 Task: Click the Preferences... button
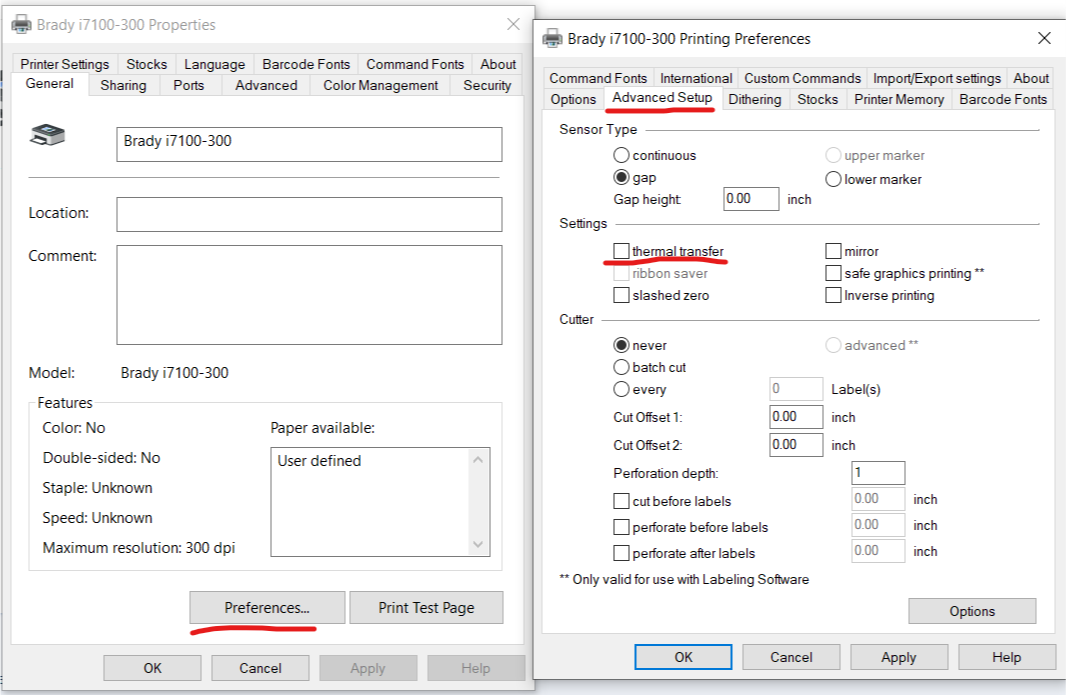pyautogui.click(x=267, y=607)
